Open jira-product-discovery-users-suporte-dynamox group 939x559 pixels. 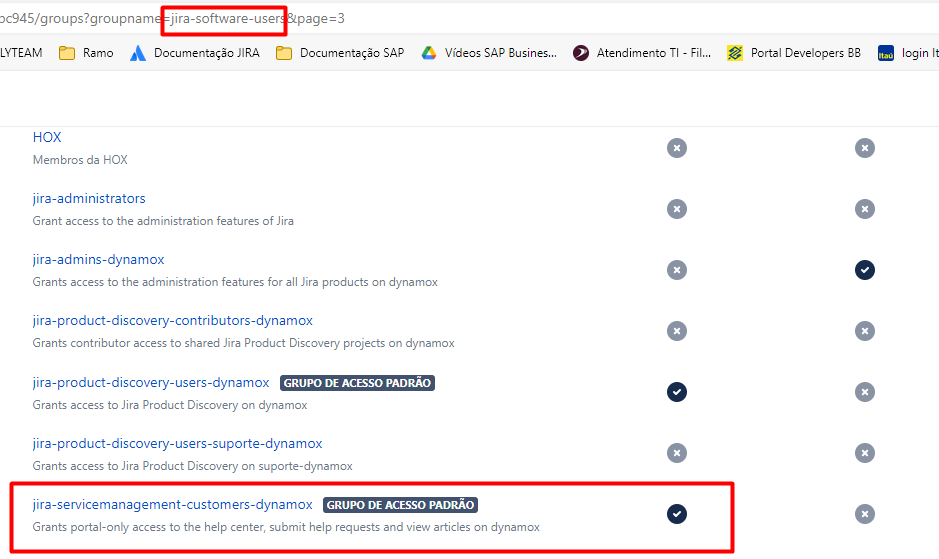pyautogui.click(x=177, y=443)
